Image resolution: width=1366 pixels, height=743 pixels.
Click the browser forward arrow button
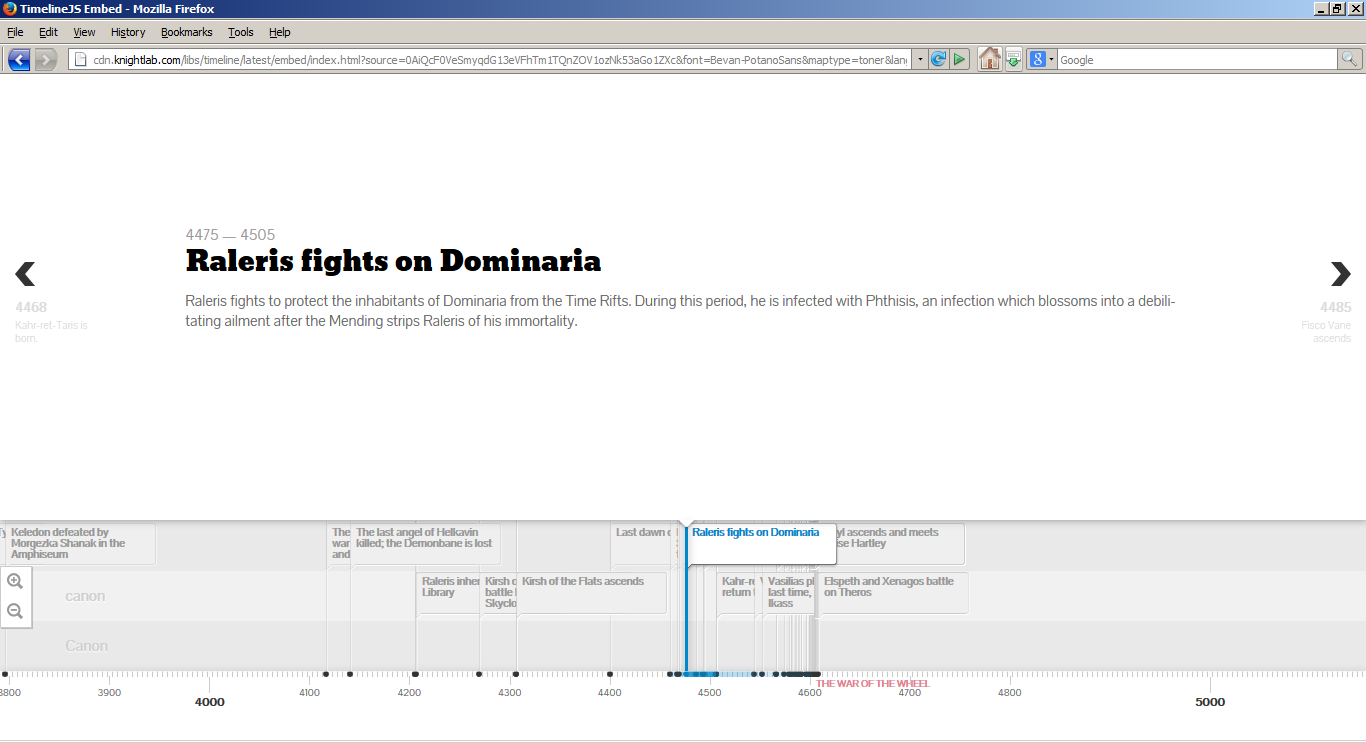click(x=46, y=60)
